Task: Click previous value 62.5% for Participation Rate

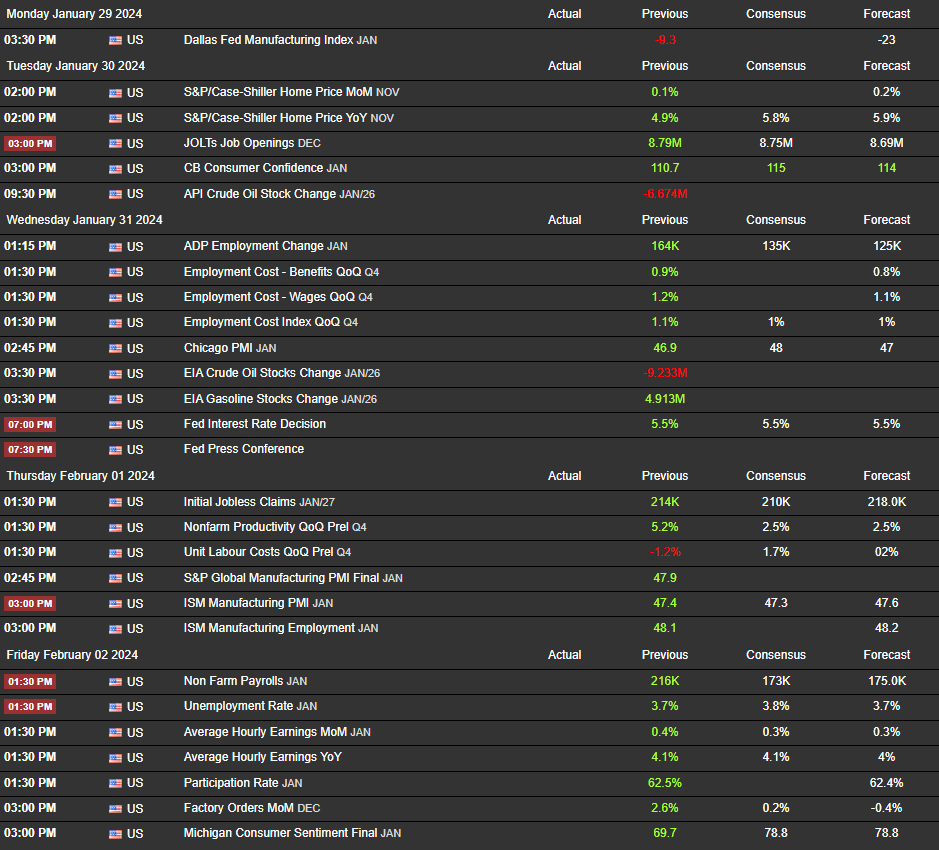Action: (665, 783)
